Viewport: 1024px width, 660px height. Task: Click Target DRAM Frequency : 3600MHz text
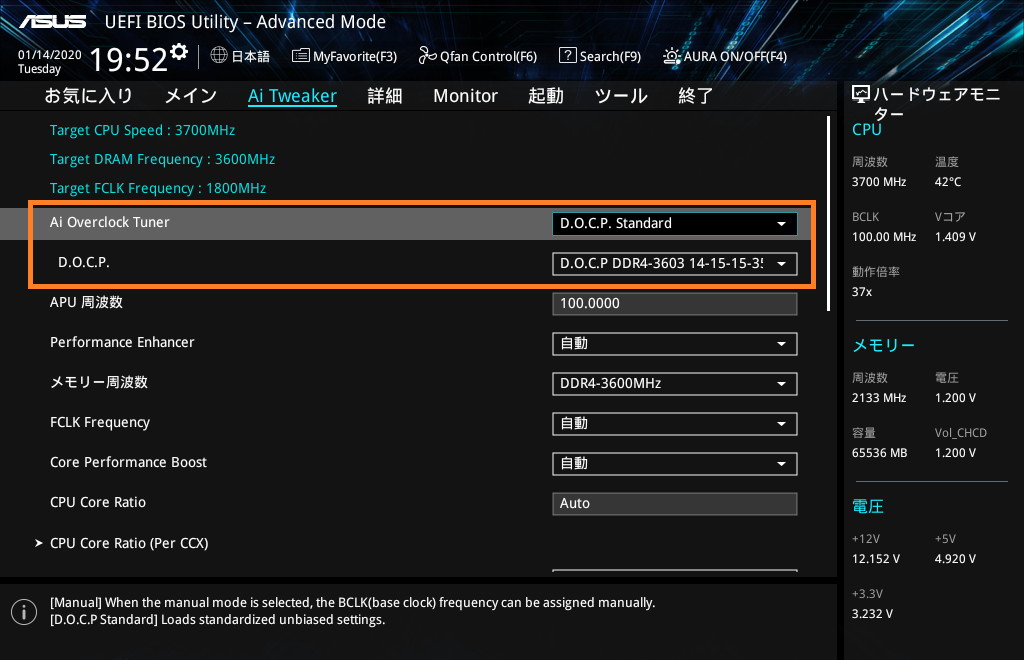click(x=162, y=159)
